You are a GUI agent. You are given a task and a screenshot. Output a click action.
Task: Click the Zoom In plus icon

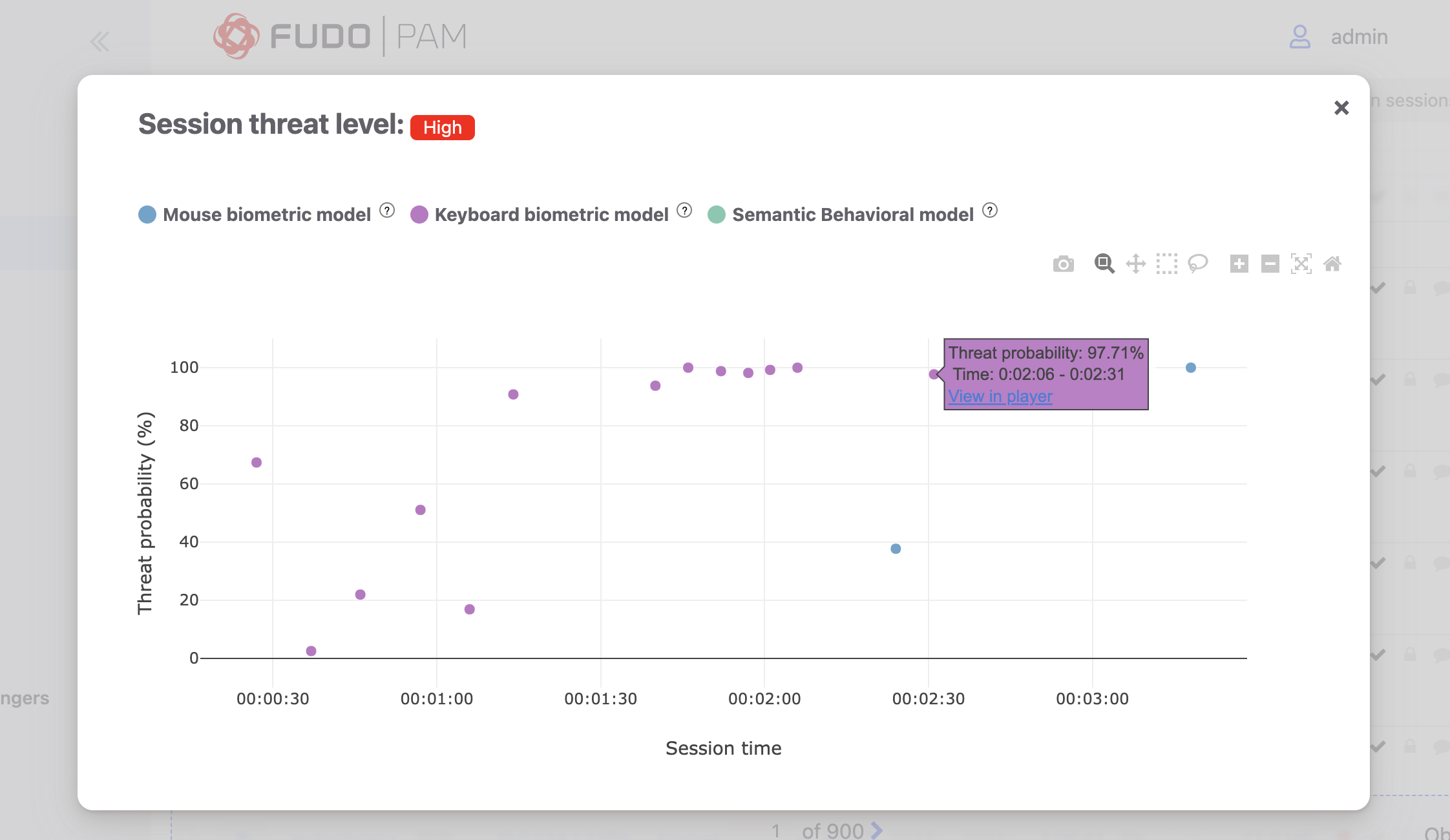pos(1239,264)
